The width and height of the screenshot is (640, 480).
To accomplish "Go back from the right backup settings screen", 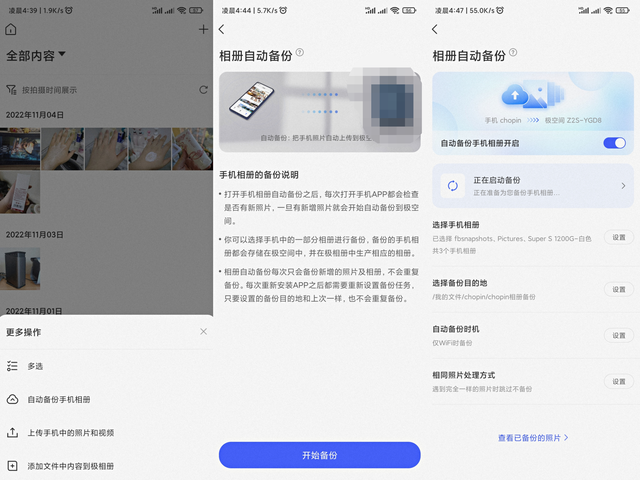I will click(435, 29).
